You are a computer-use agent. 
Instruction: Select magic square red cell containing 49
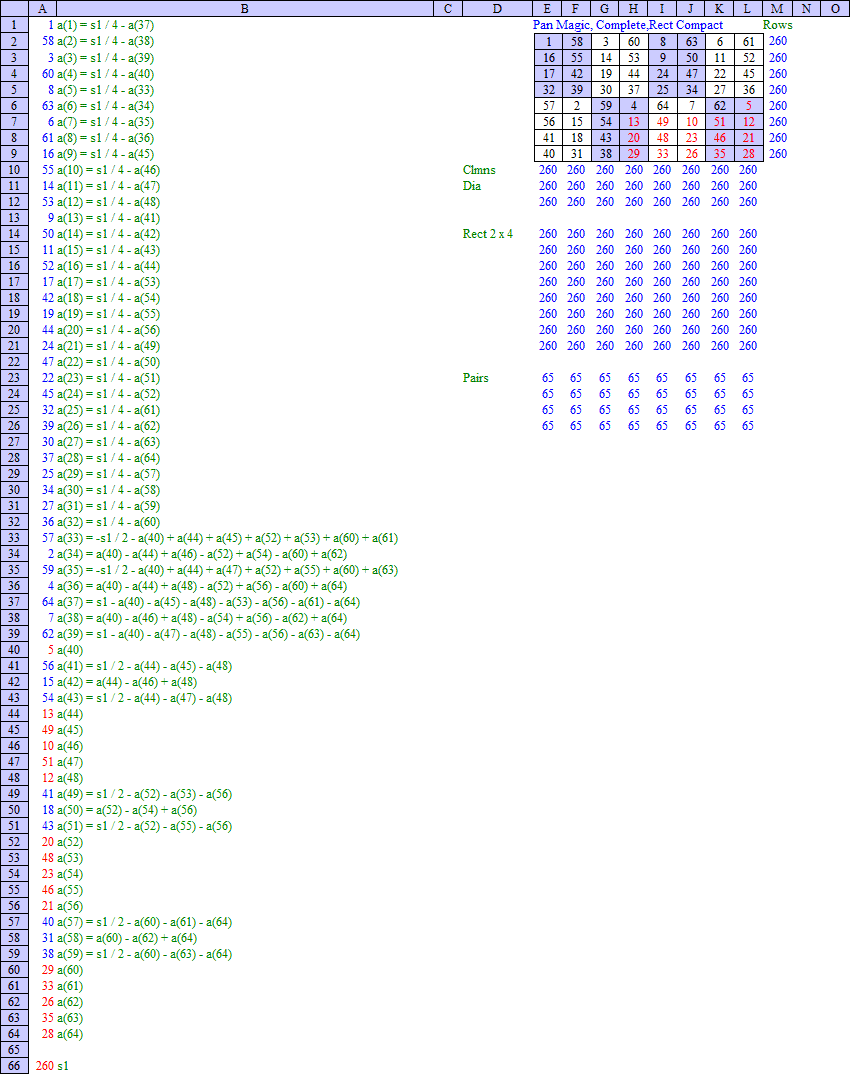coord(662,122)
